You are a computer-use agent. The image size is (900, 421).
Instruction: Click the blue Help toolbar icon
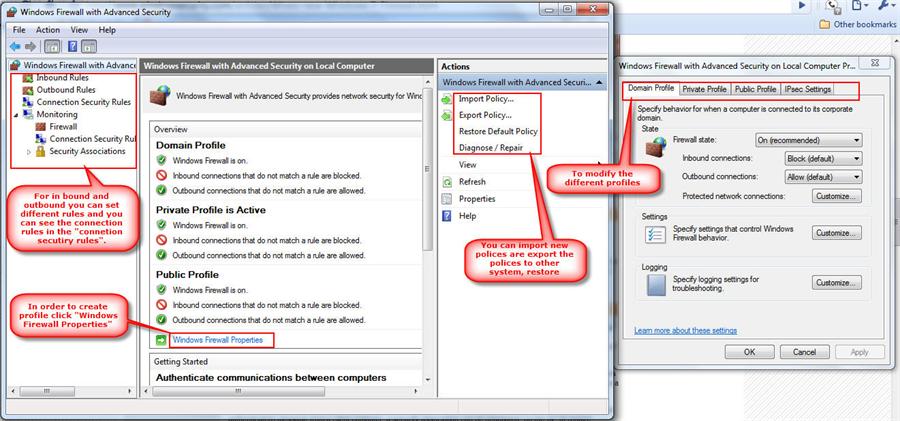(x=73, y=47)
